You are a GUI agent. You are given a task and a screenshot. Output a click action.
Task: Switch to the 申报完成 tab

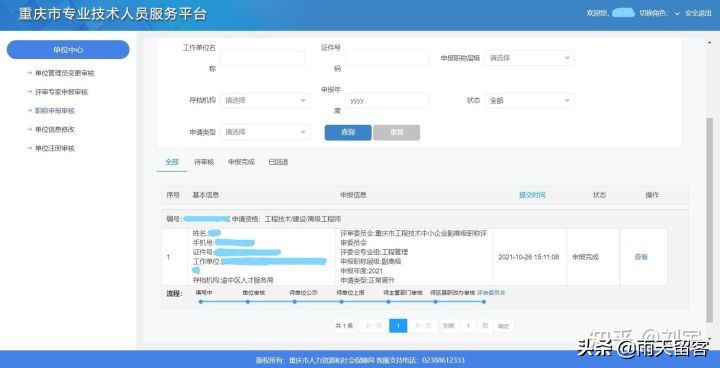click(242, 162)
